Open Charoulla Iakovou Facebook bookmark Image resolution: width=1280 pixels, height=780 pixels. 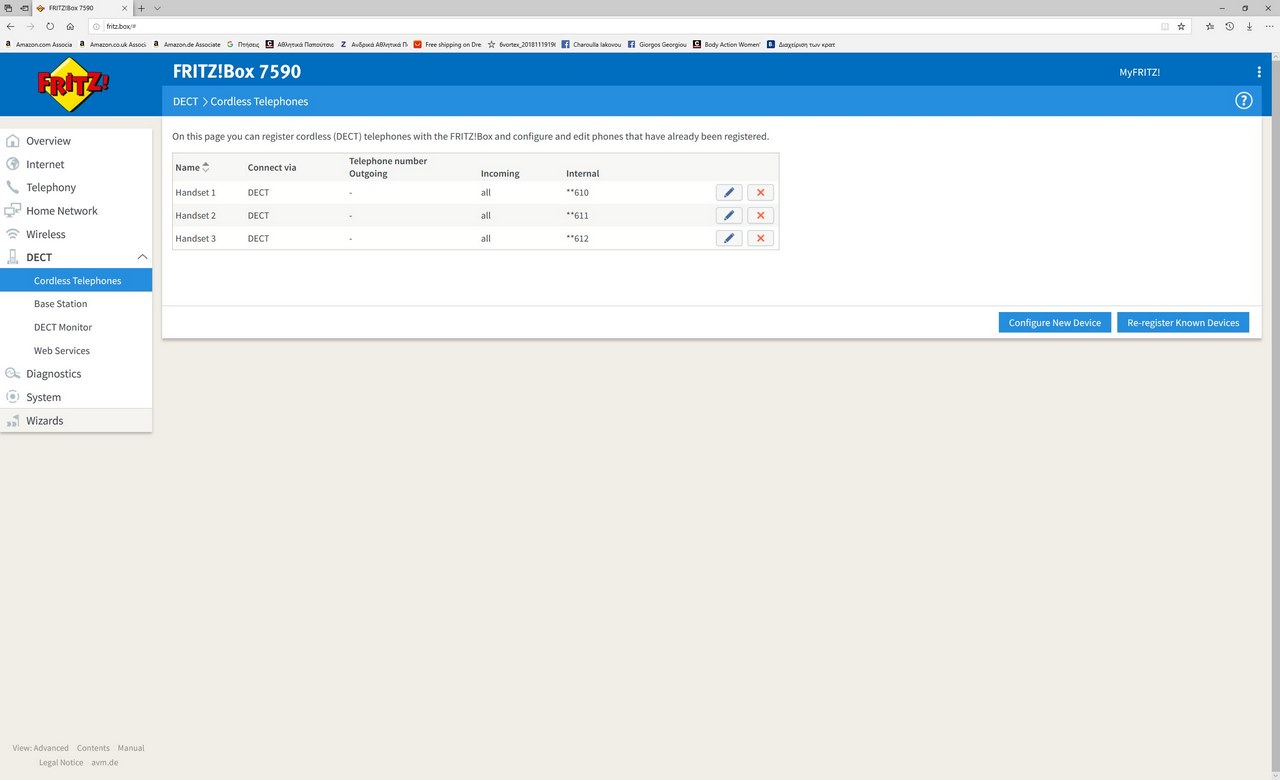coord(591,44)
